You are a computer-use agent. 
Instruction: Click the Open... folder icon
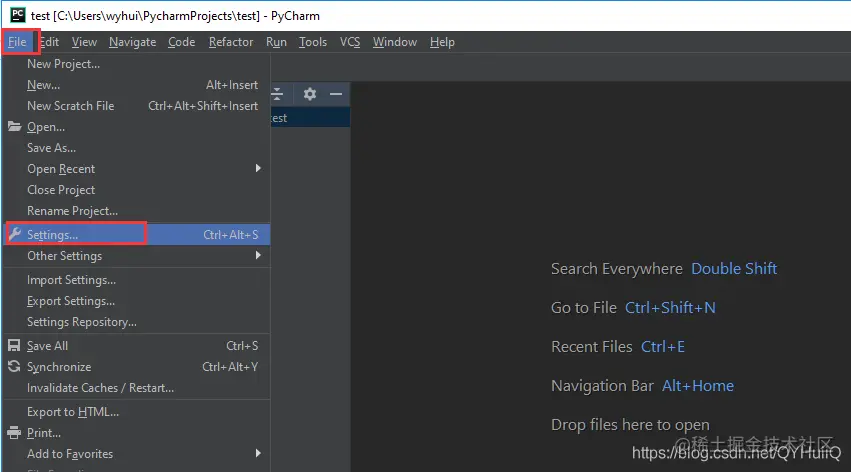click(x=15, y=126)
